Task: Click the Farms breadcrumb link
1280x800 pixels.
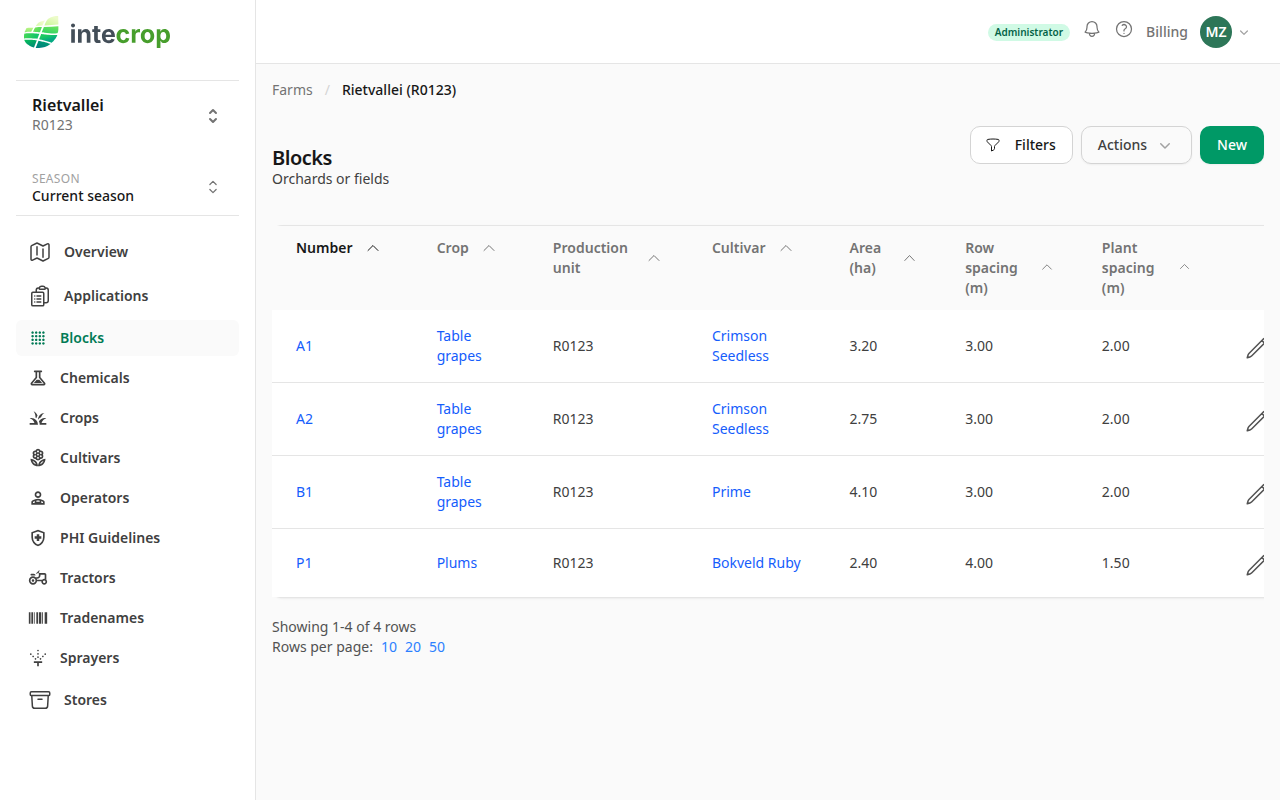Action: [x=292, y=90]
